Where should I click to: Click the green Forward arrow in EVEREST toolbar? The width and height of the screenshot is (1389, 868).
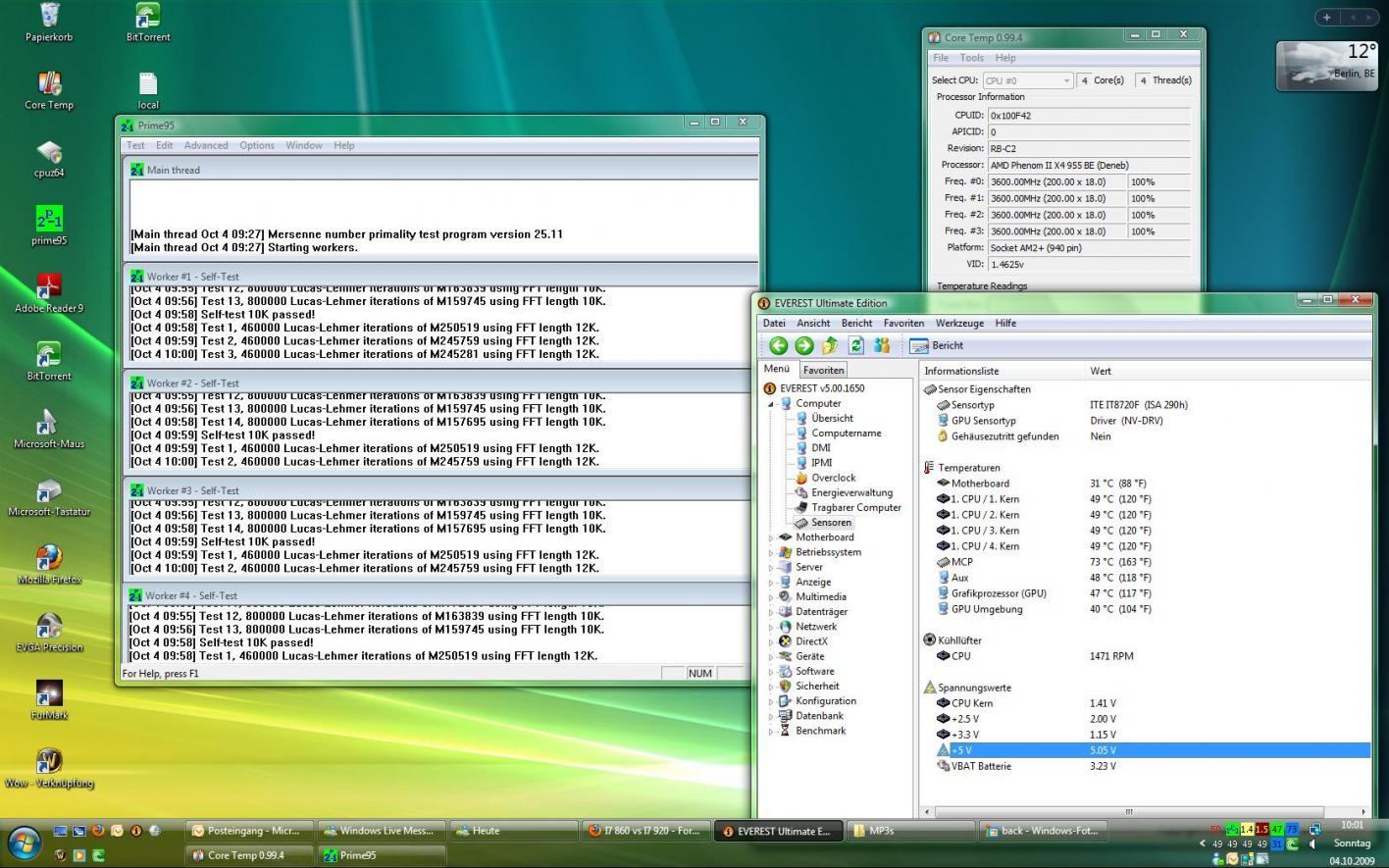pos(804,345)
